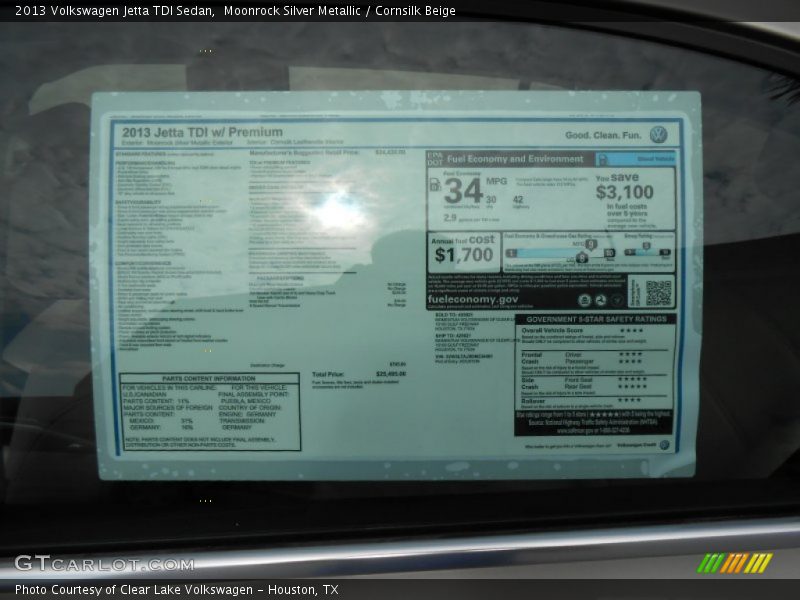The image size is (800, 600).
Task: Click the Parts Content Information box
Action: [x=209, y=411]
